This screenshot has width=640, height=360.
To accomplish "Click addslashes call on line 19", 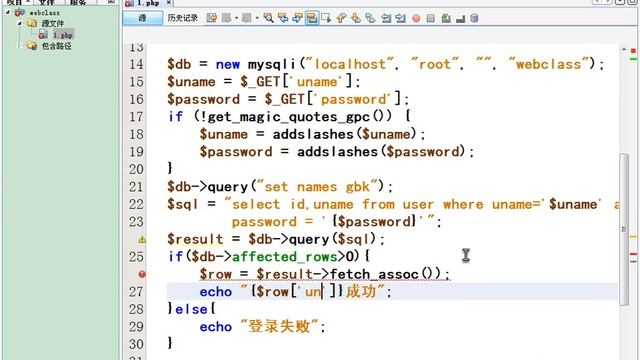I will (x=338, y=152).
